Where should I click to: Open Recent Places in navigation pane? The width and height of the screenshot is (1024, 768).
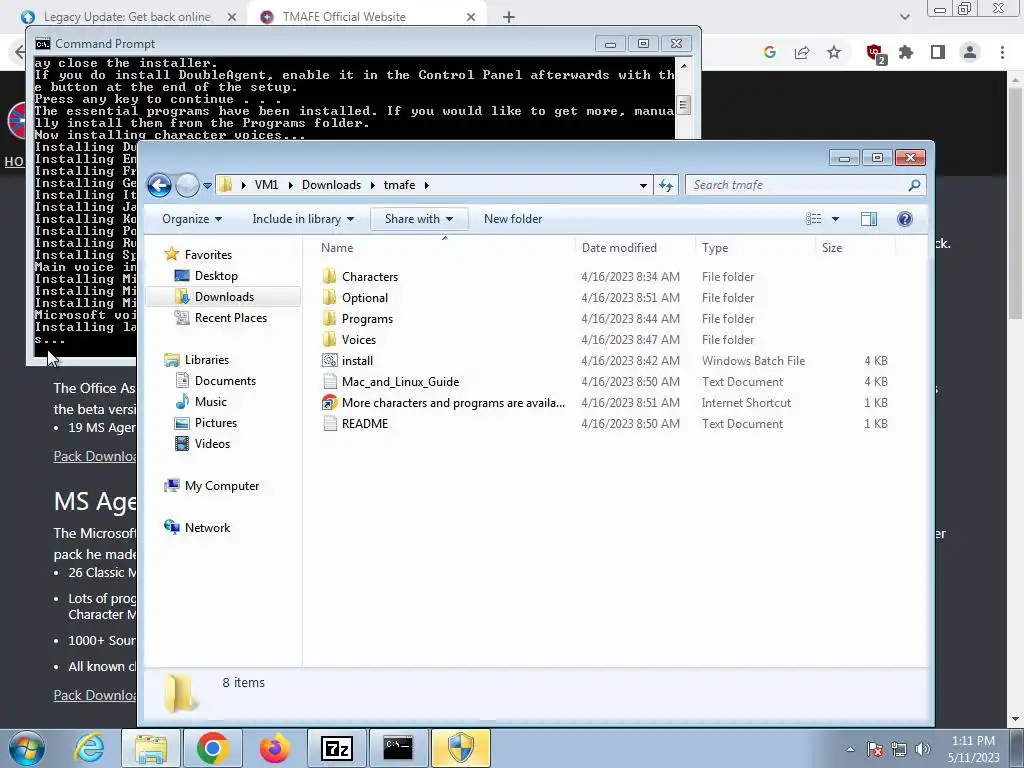(x=231, y=317)
